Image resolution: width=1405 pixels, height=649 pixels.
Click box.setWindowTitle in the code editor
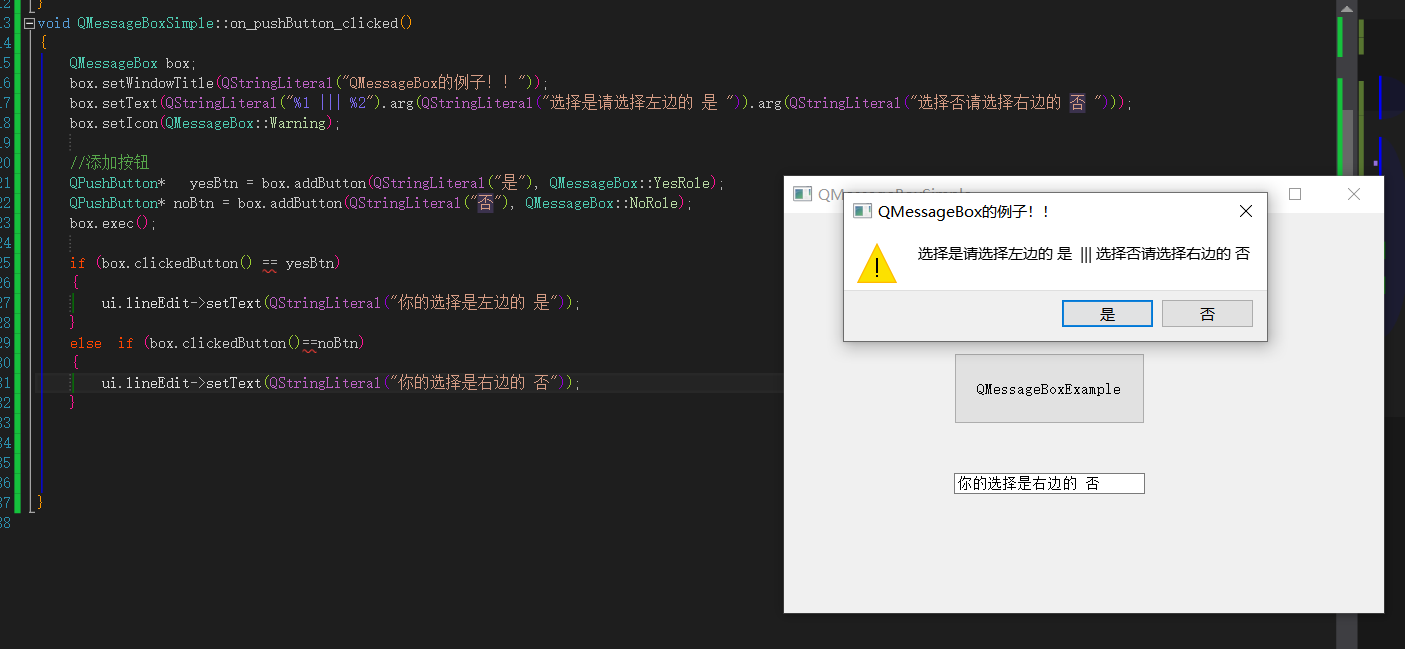tap(142, 83)
